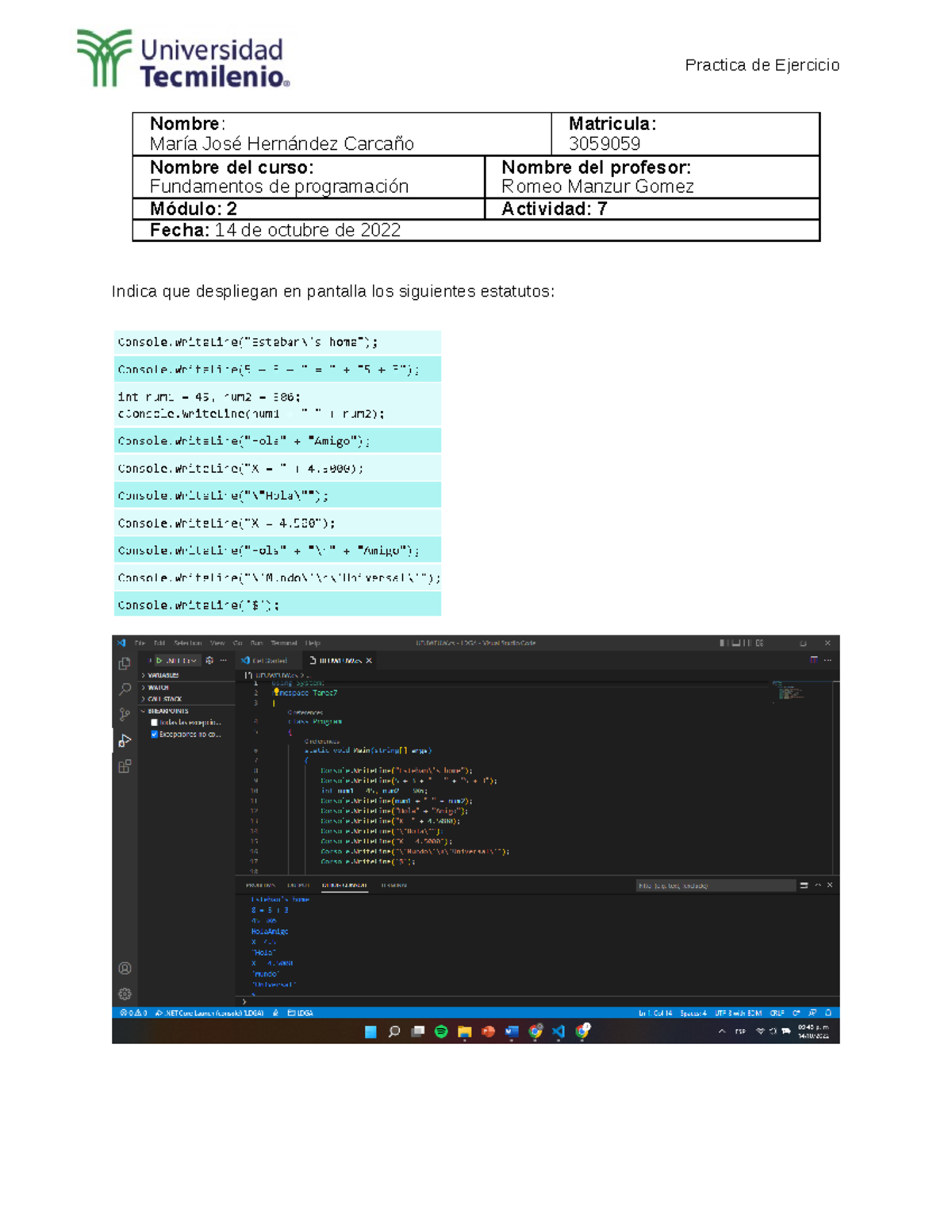Click the debug console filter input field
The height and width of the screenshot is (1232, 952).
pos(714,885)
